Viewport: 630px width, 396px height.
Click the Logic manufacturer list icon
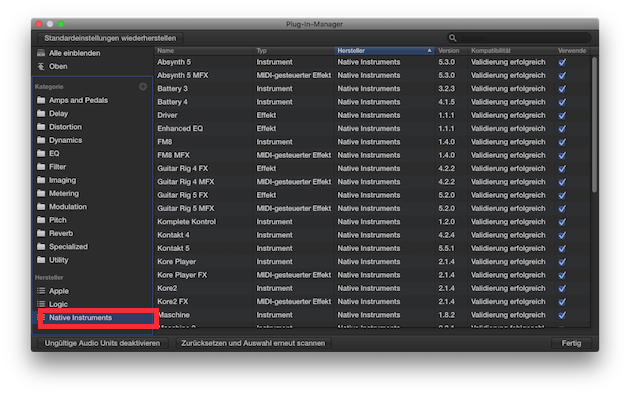pyautogui.click(x=41, y=304)
